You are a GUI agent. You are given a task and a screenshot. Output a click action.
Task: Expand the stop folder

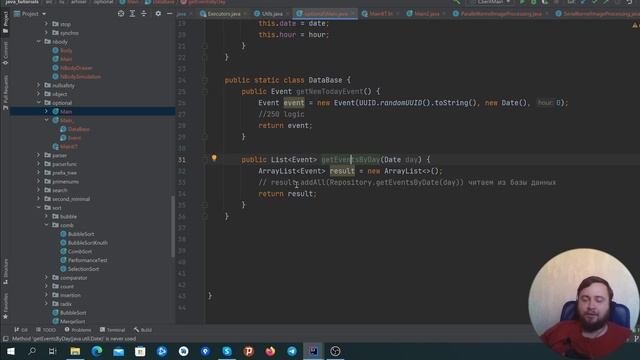(x=46, y=24)
